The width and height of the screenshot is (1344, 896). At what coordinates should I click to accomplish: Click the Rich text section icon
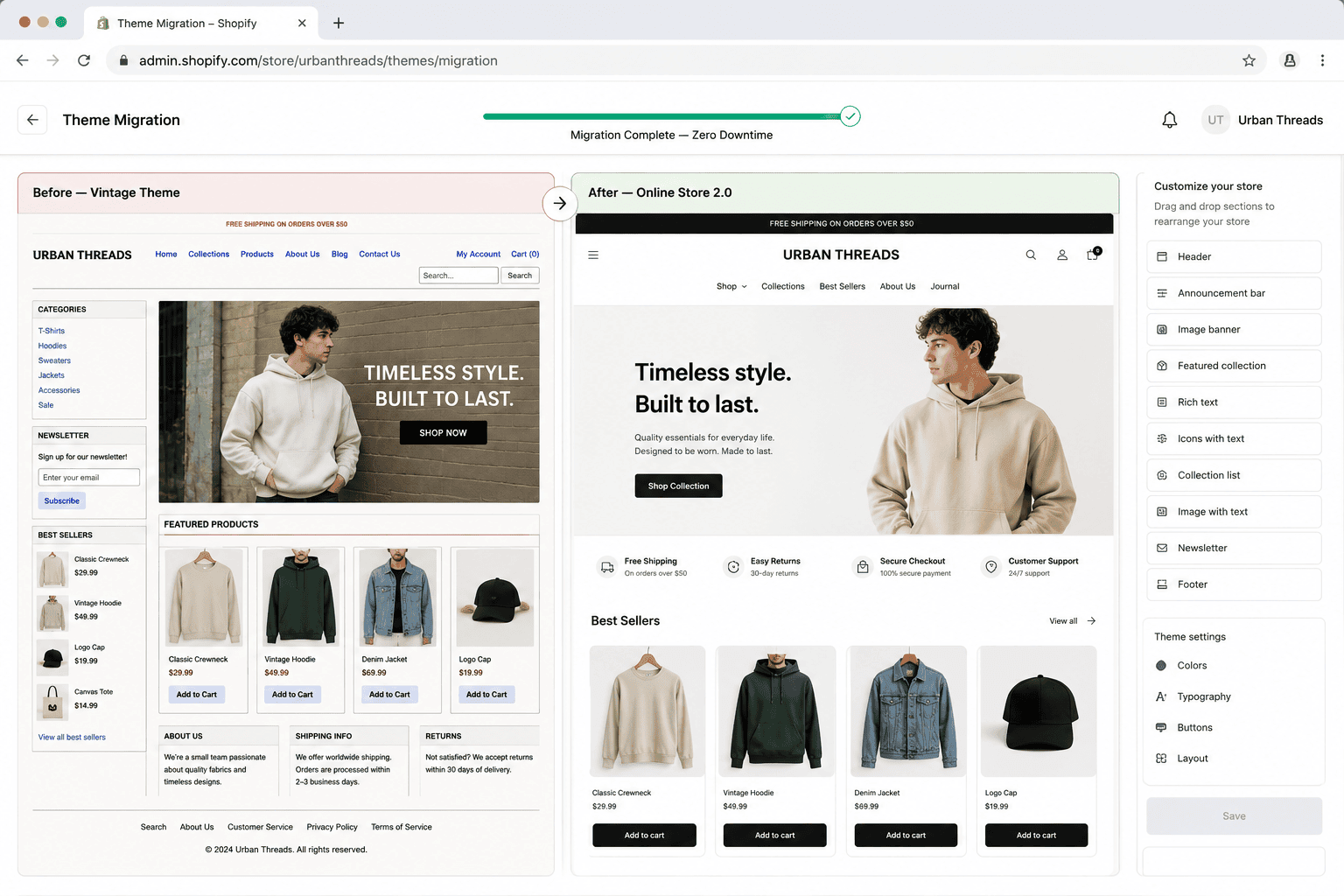pos(1162,402)
